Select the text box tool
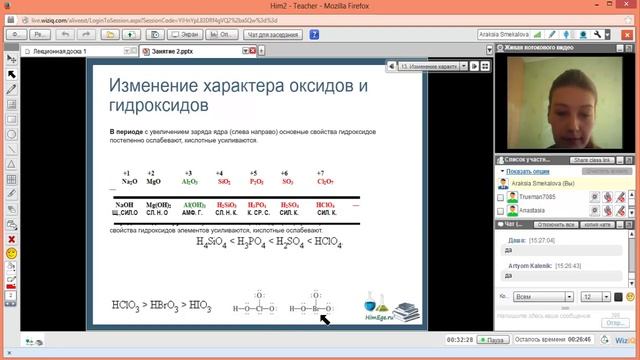640x360 pixels. (11, 104)
